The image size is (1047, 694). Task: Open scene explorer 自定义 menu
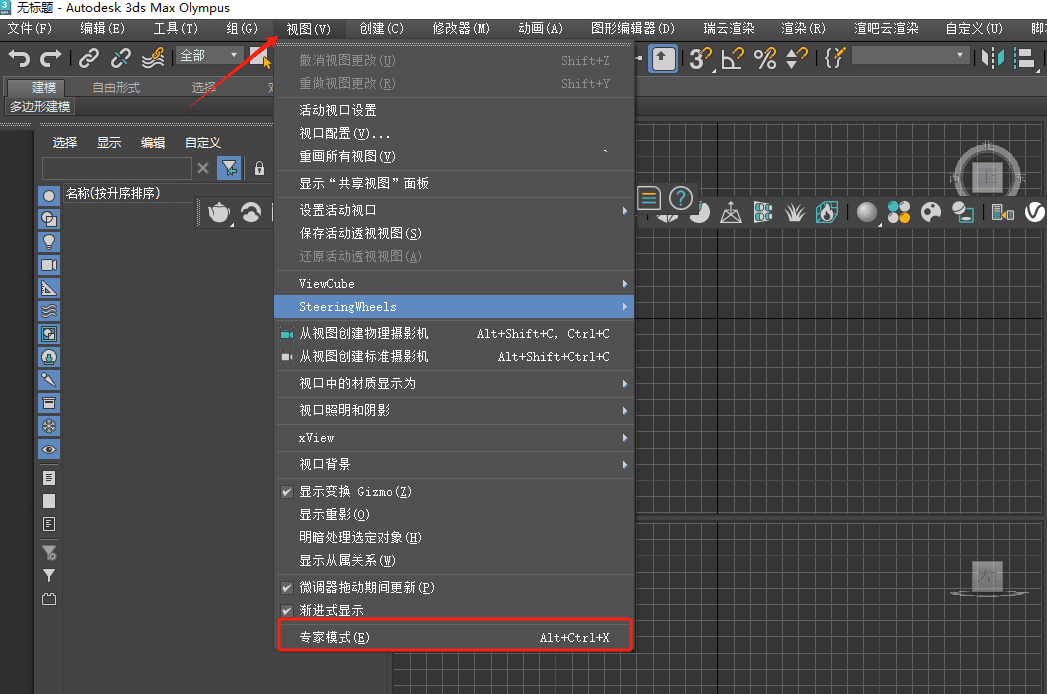(x=202, y=142)
